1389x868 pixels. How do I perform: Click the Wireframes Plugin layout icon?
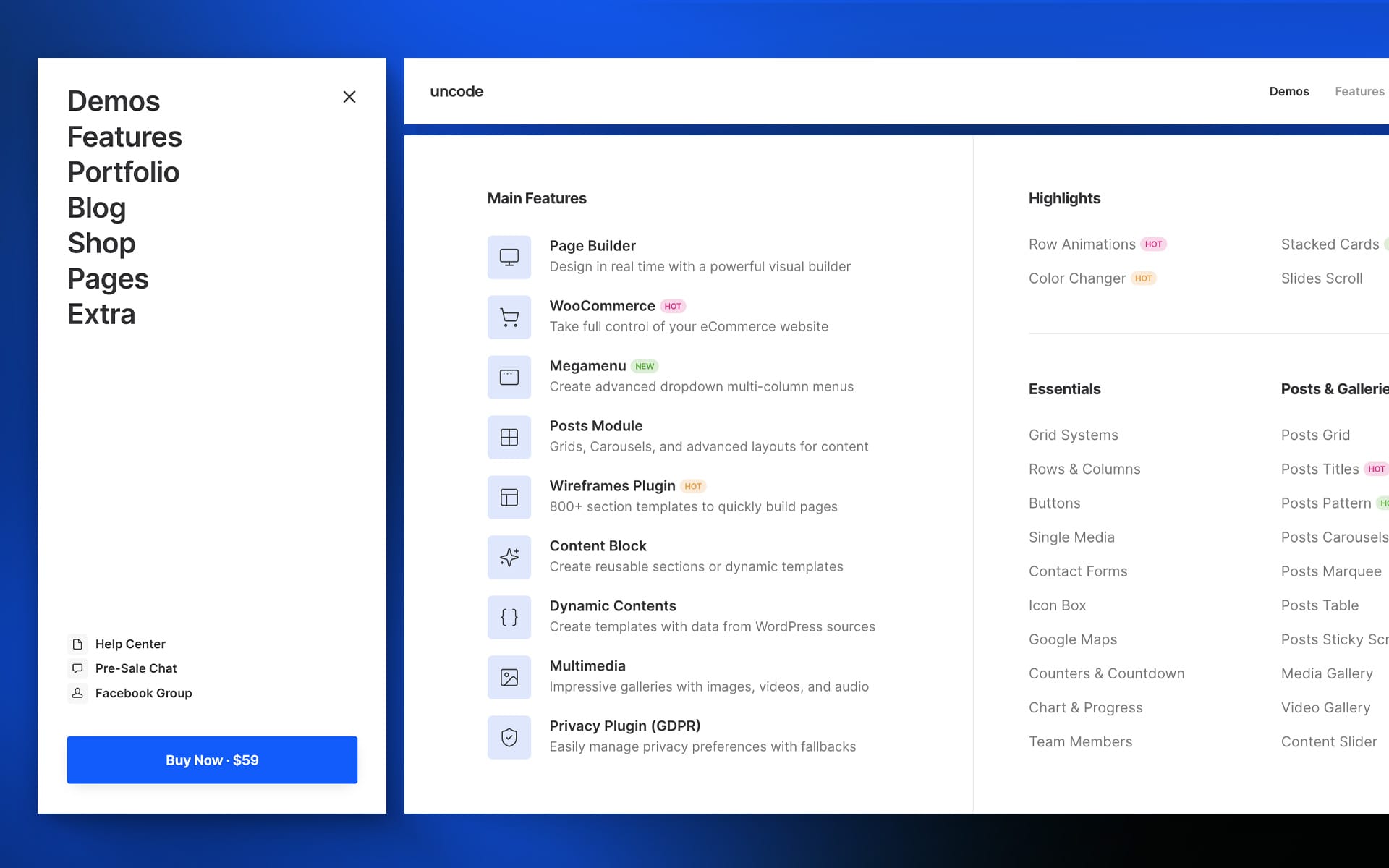tap(509, 497)
